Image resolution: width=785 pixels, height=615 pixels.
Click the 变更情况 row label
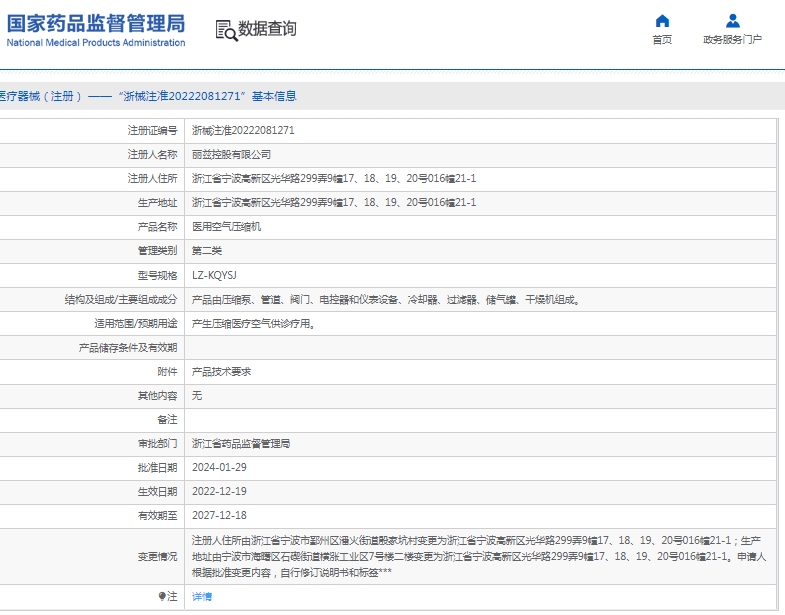click(x=157, y=556)
